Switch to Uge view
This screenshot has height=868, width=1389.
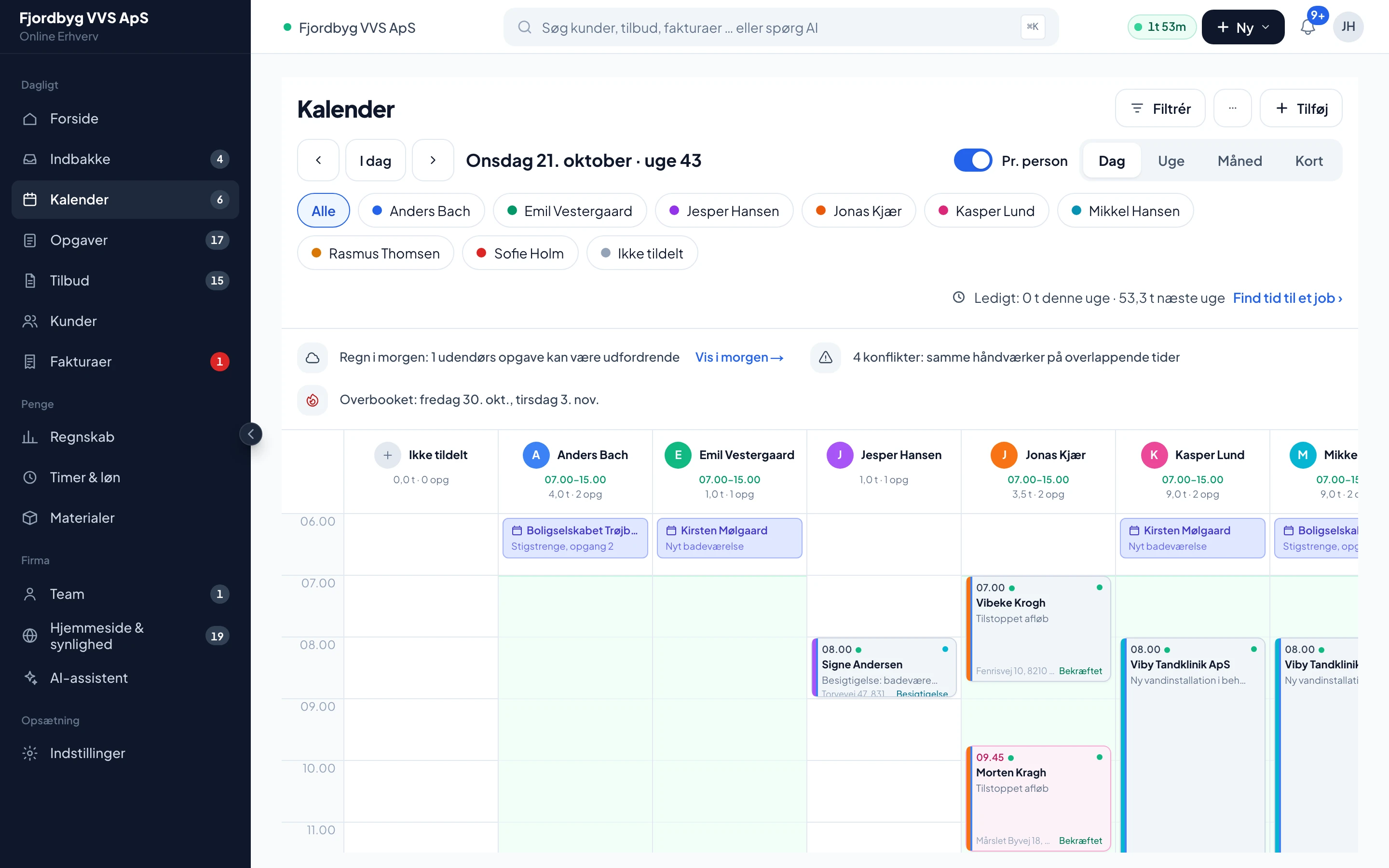[x=1171, y=161]
